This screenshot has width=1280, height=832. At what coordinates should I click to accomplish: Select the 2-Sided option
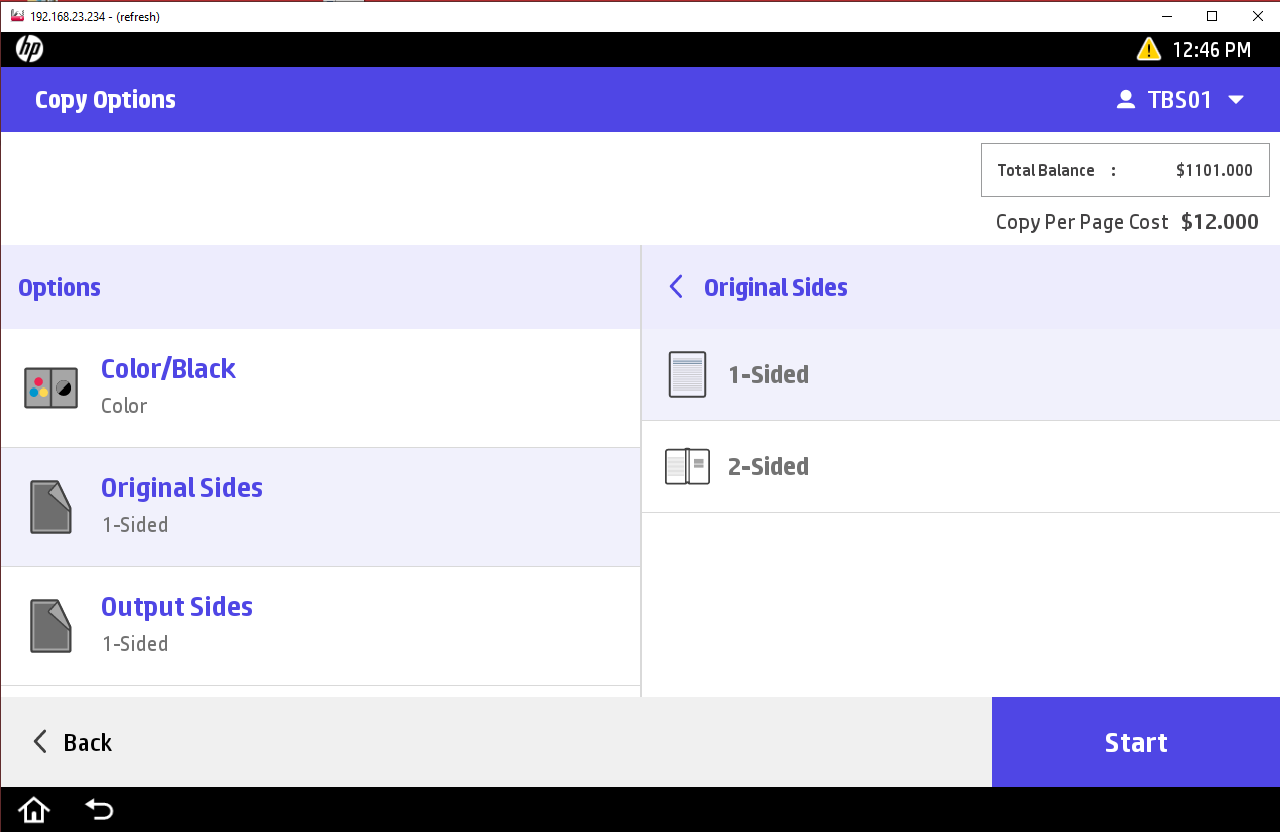pyautogui.click(x=768, y=467)
